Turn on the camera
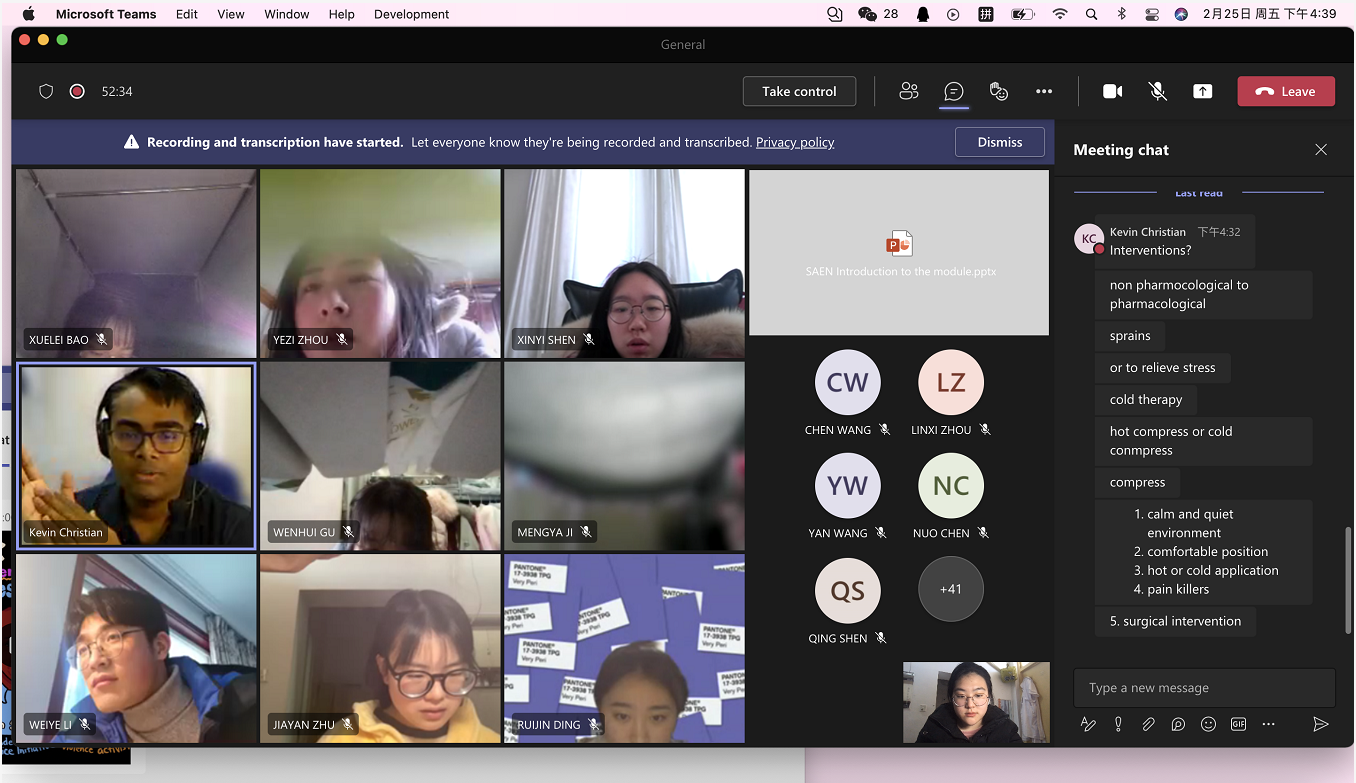 pyautogui.click(x=1112, y=91)
